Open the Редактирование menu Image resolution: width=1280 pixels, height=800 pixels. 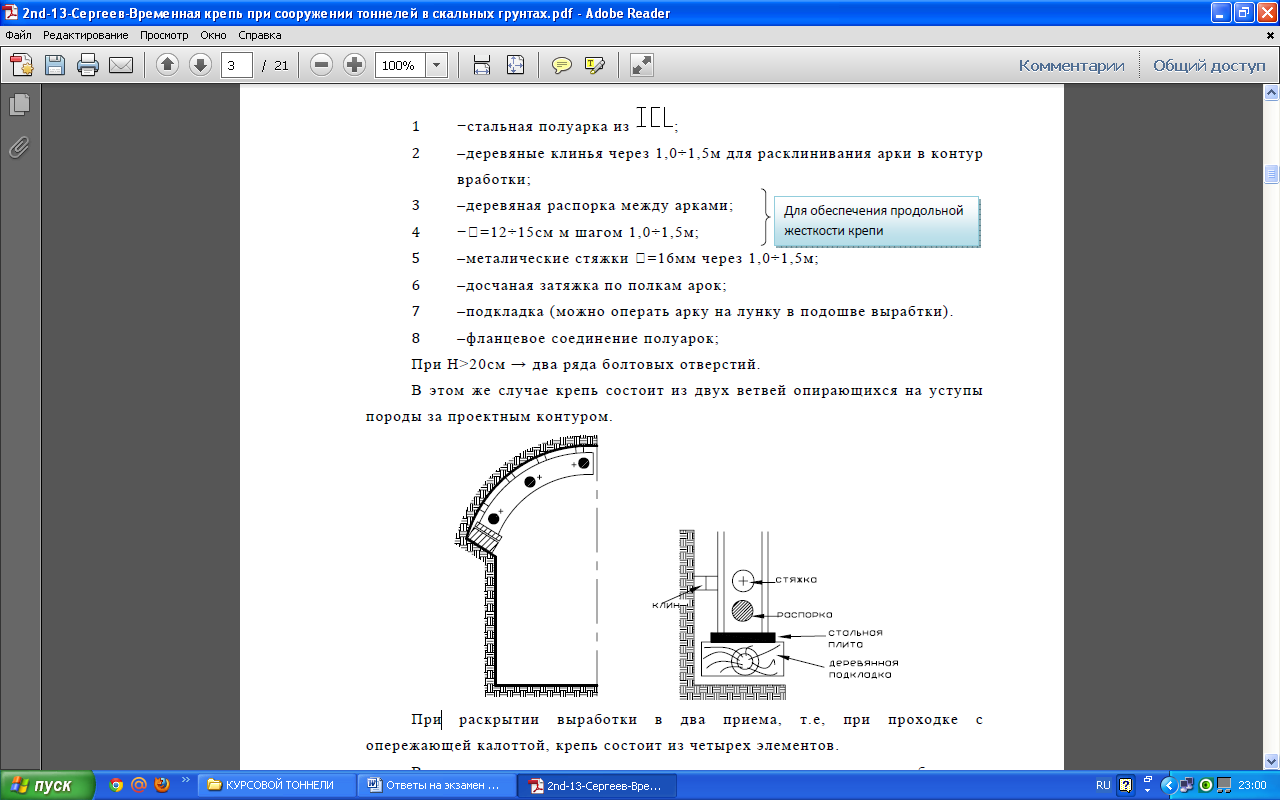(x=86, y=35)
